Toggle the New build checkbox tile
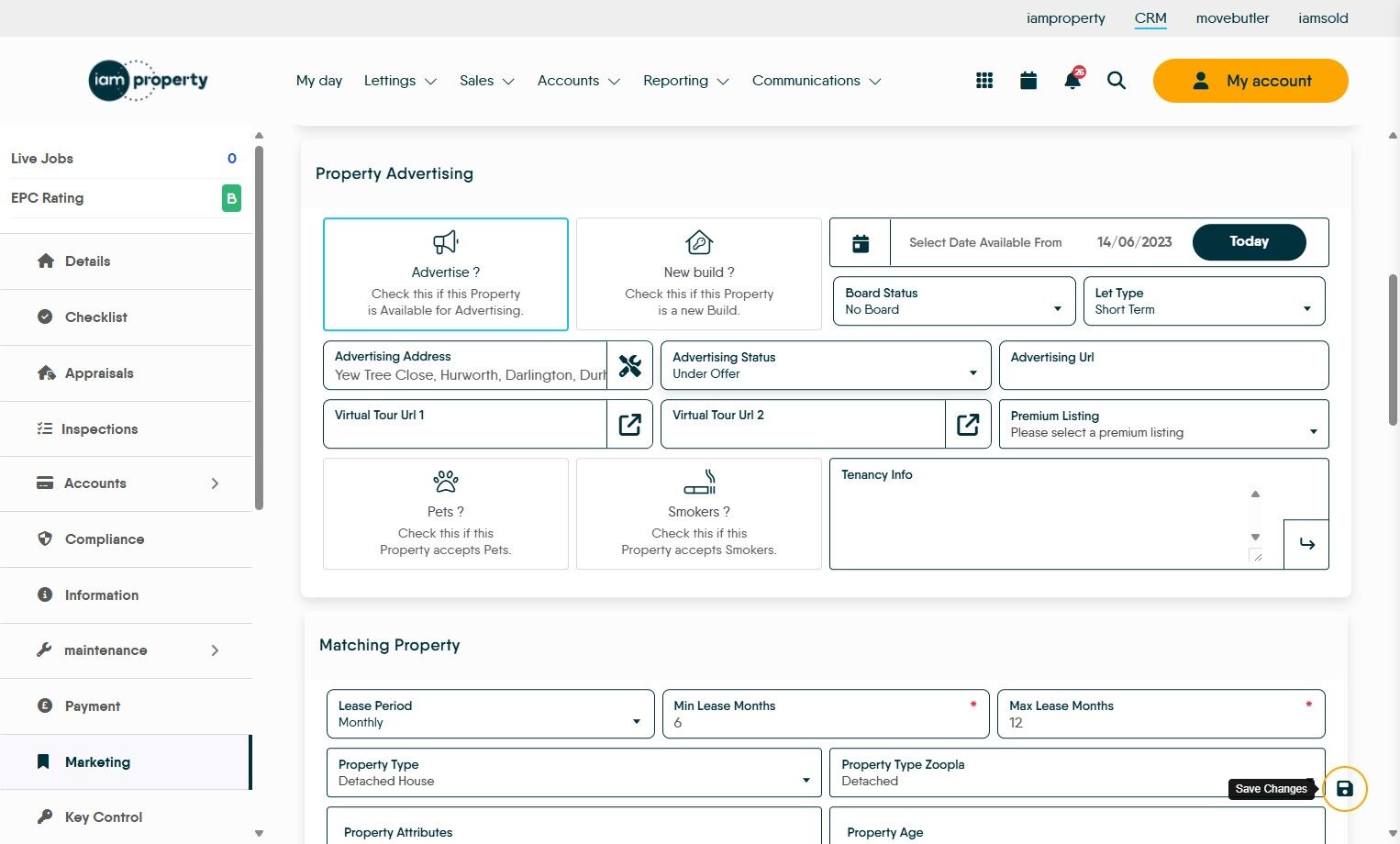This screenshot has width=1400, height=844. (699, 274)
